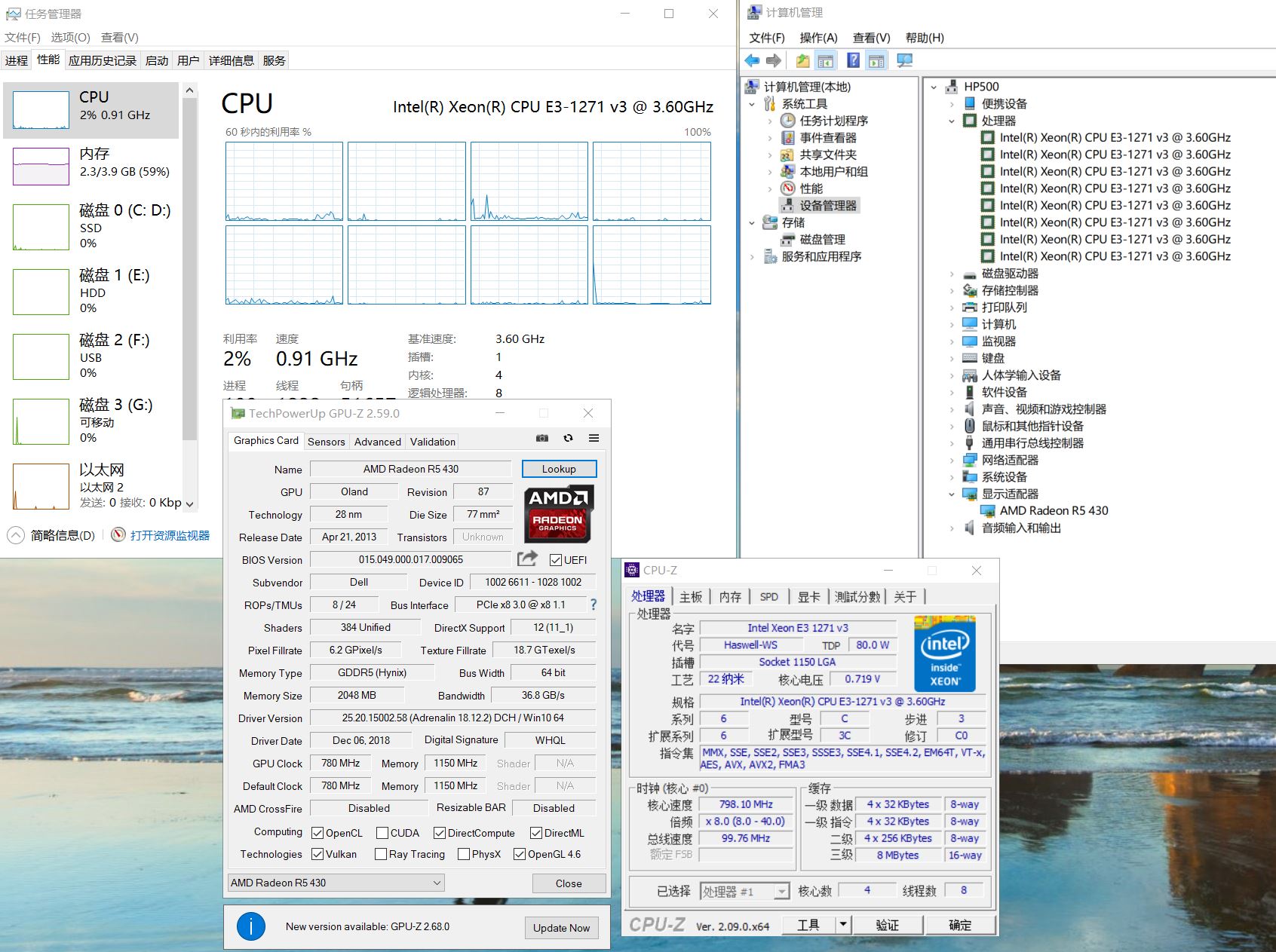
Task: Toggle the UEFI checkbox
Action: click(556, 560)
